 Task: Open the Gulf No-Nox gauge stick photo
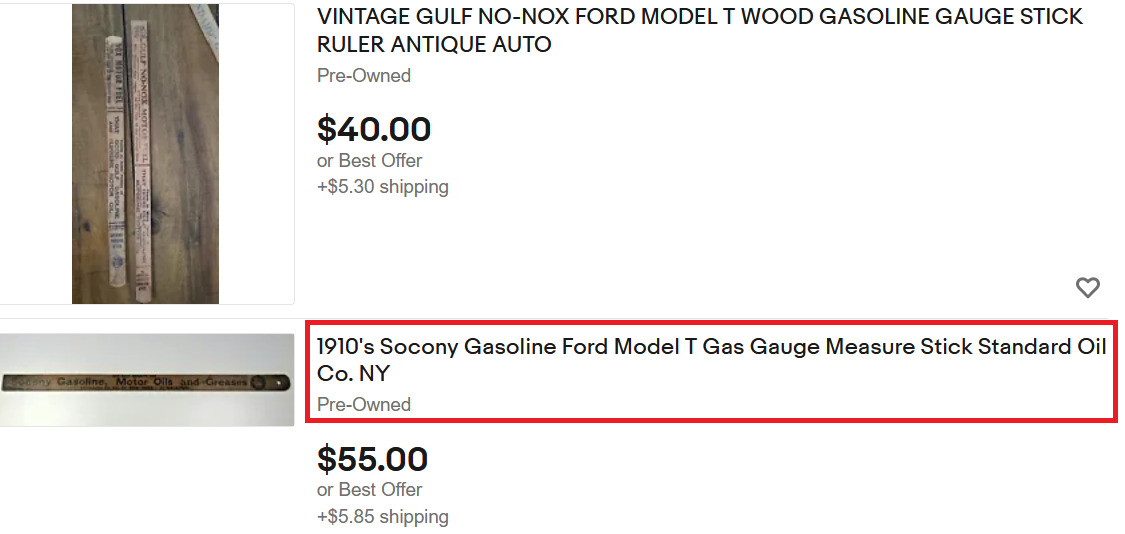146,154
